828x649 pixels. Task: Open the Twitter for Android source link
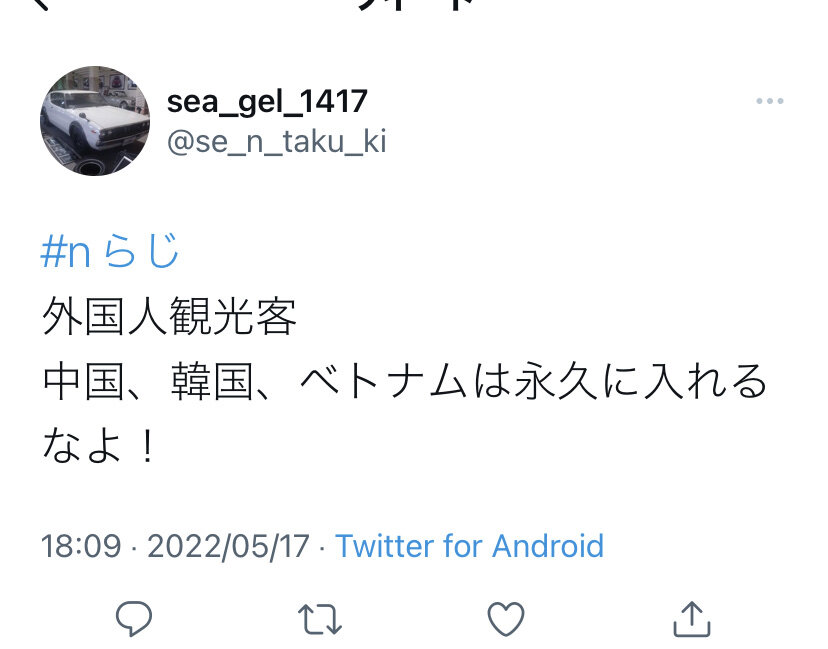click(469, 545)
